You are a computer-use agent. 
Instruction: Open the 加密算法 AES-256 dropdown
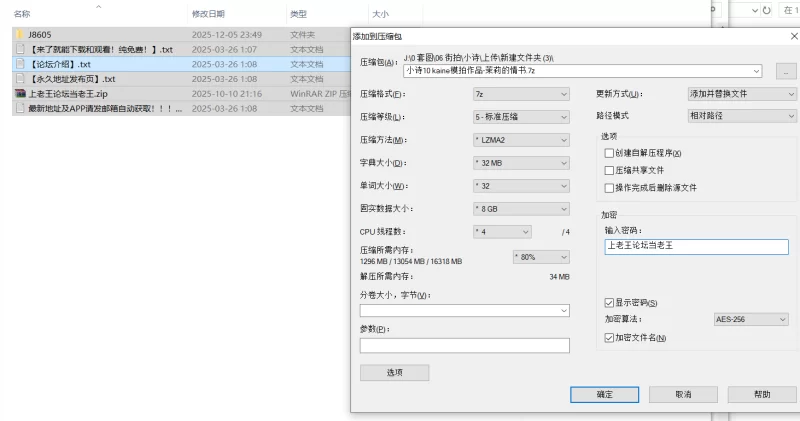click(750, 320)
